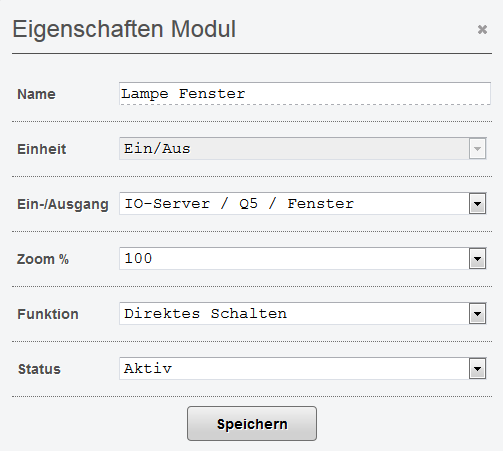Screen dimensions: 503x451
Task: Save settings with the Speichern button
Action: [x=252, y=424]
